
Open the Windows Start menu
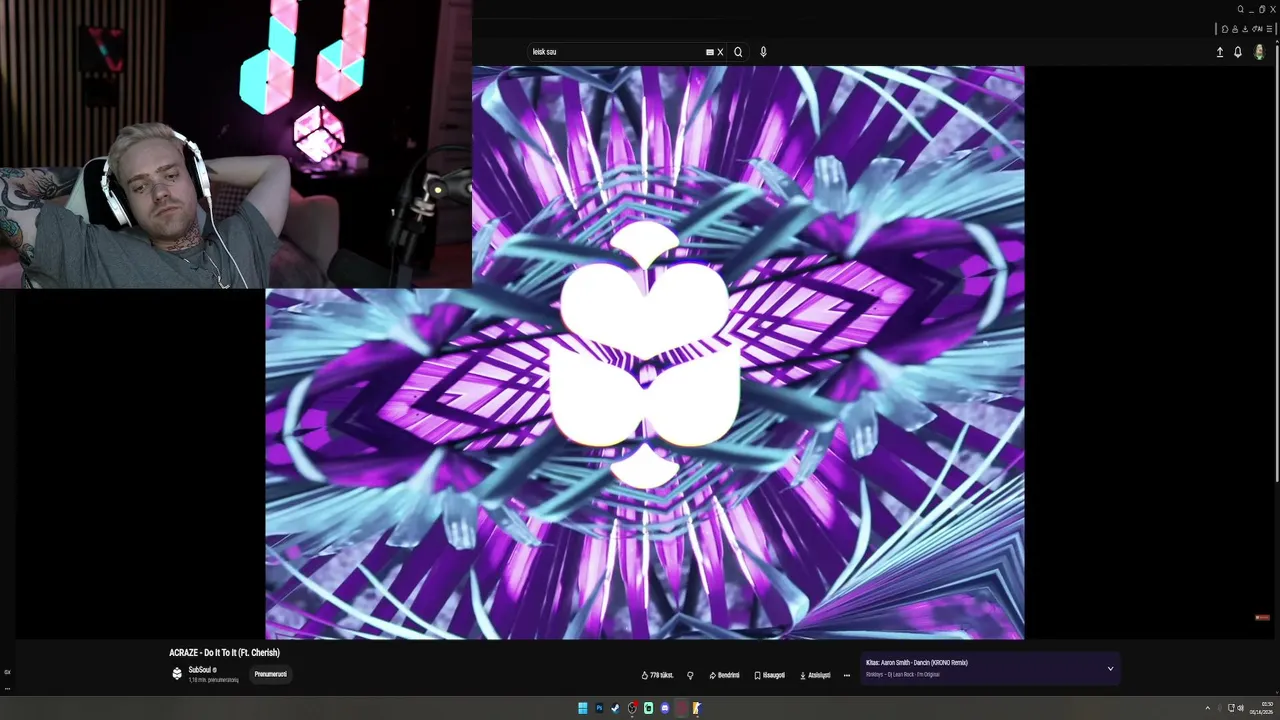(583, 708)
